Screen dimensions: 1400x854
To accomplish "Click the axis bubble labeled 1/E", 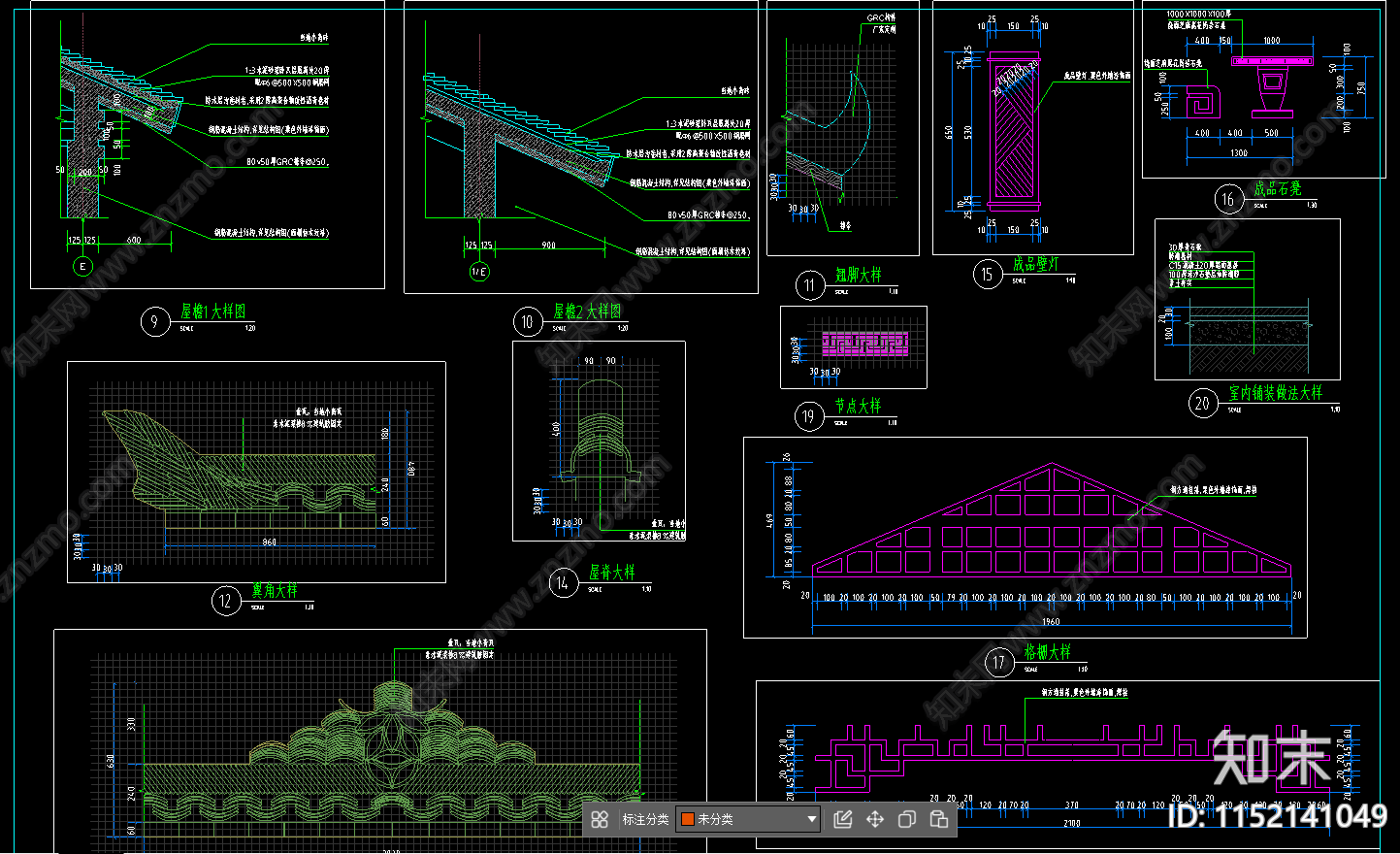I will point(479,272).
